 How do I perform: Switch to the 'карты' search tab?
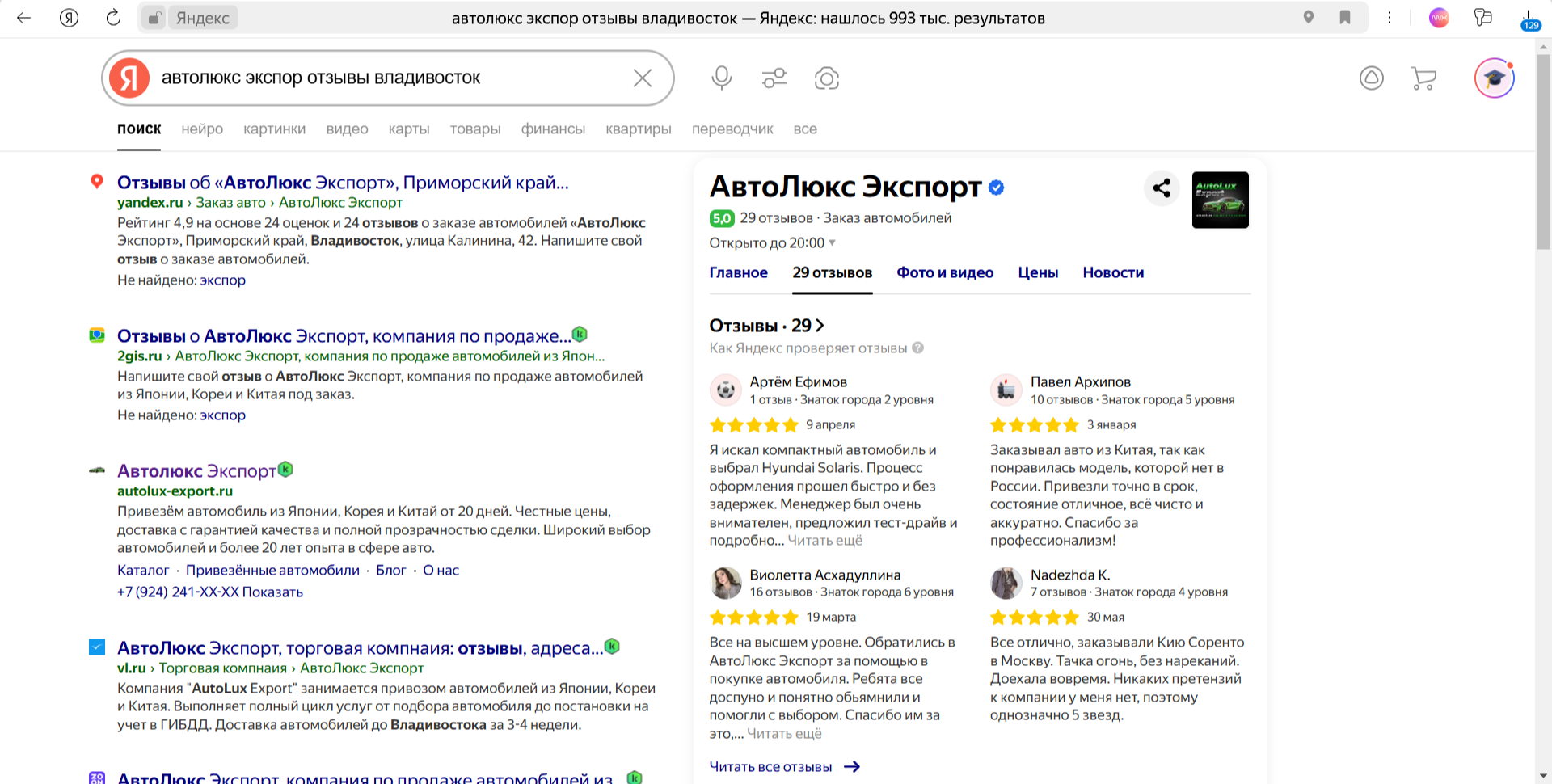[409, 129]
